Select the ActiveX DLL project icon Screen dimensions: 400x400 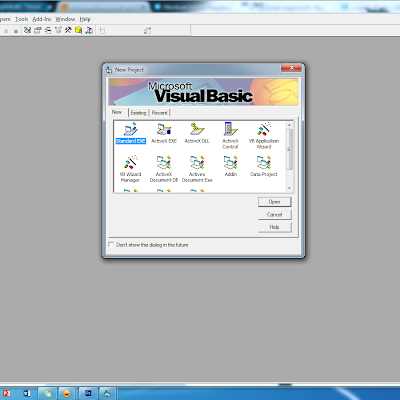point(197,133)
